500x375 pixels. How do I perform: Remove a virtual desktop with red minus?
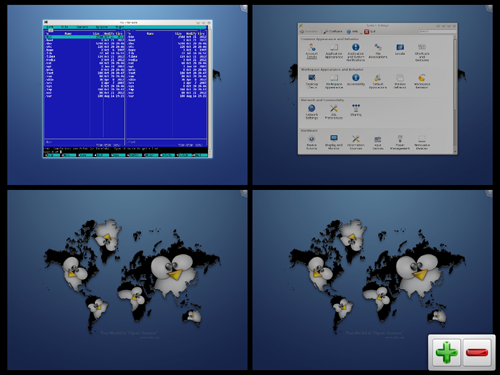[x=477, y=352]
